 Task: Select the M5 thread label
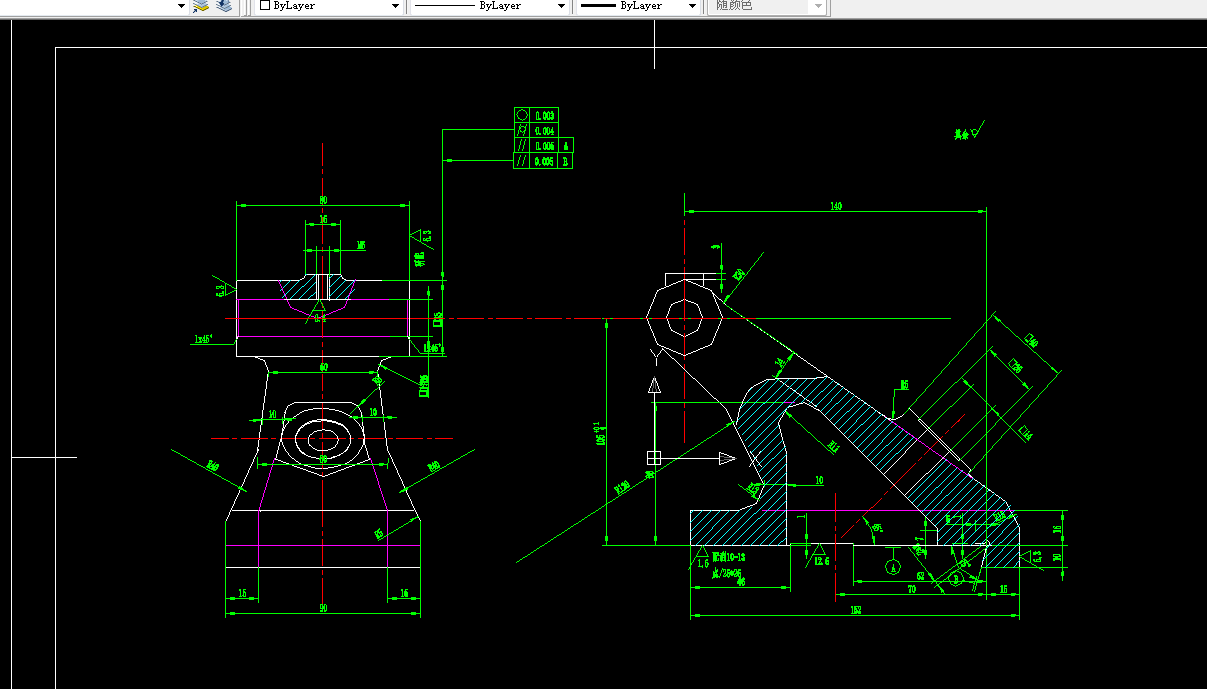point(361,244)
